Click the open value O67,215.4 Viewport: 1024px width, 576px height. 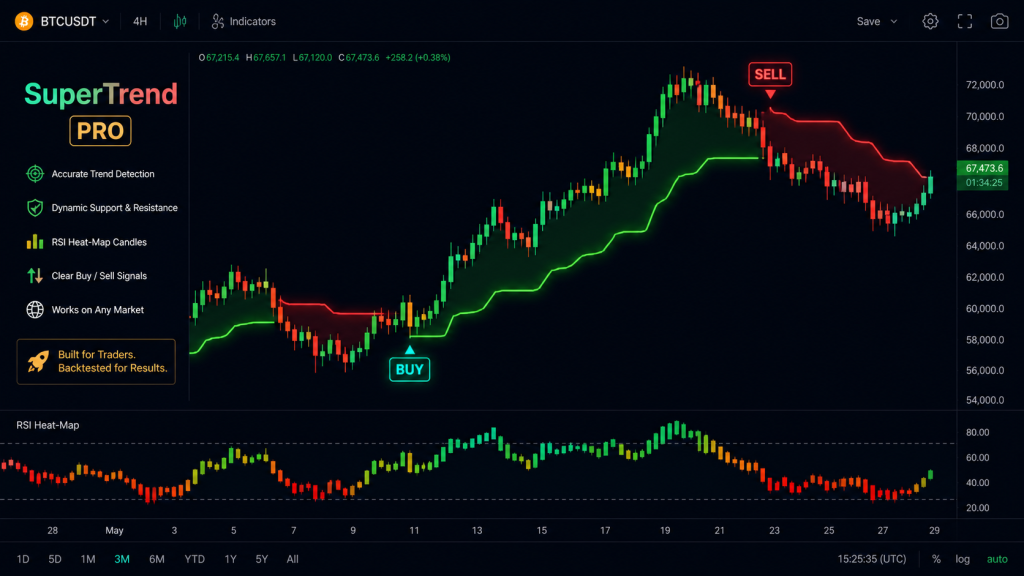(219, 57)
